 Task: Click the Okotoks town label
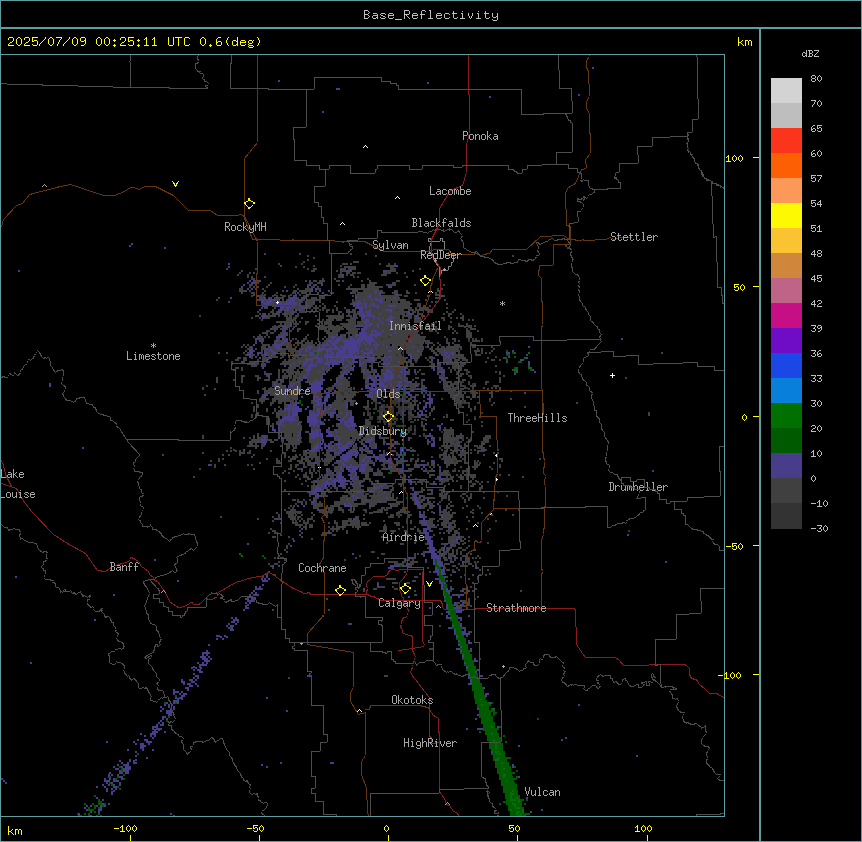pos(412,700)
